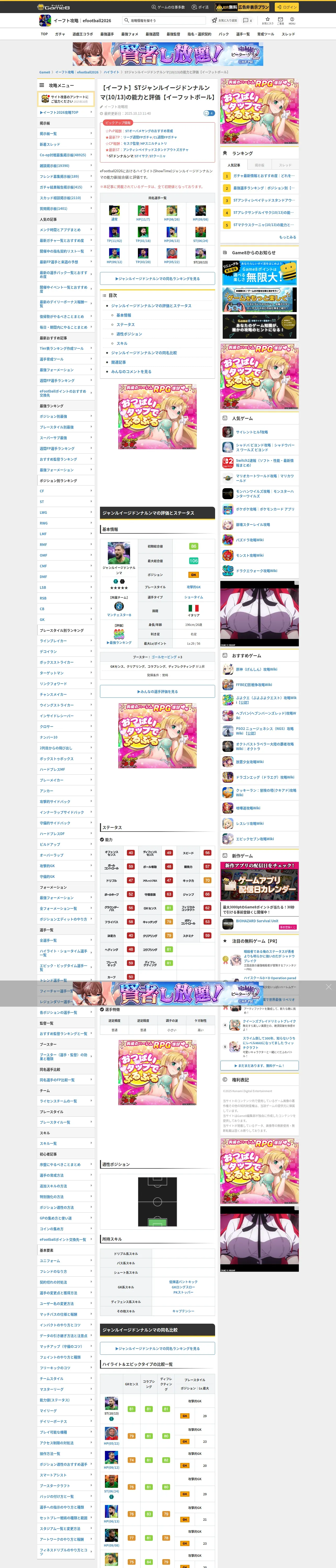Click 低弾道パントキック skill link
This screenshot has height=1568, width=336.
(x=183, y=1282)
